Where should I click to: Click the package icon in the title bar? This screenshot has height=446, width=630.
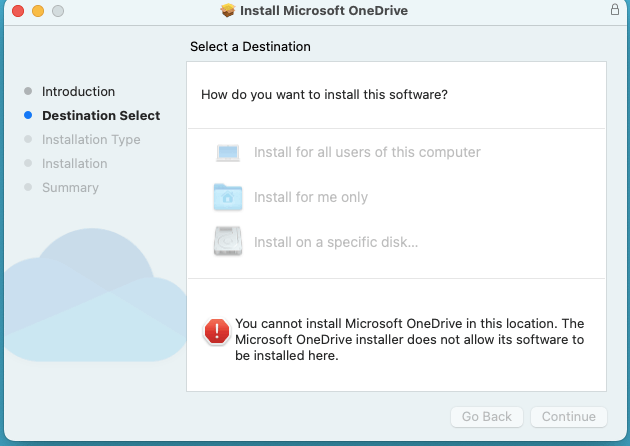[x=227, y=11]
